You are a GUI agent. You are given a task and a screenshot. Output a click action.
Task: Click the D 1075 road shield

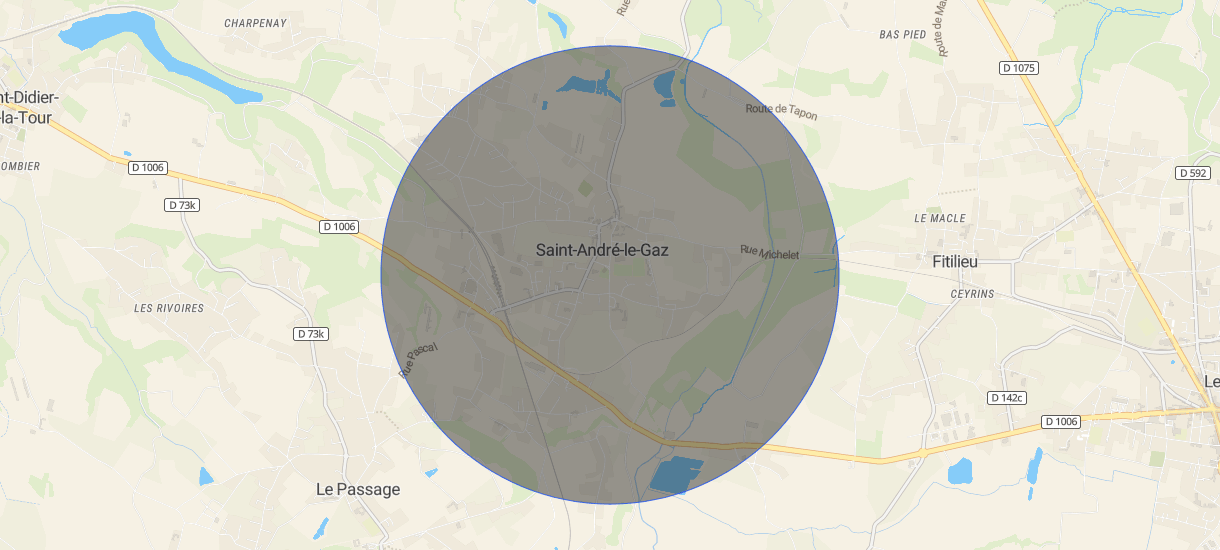1019,68
